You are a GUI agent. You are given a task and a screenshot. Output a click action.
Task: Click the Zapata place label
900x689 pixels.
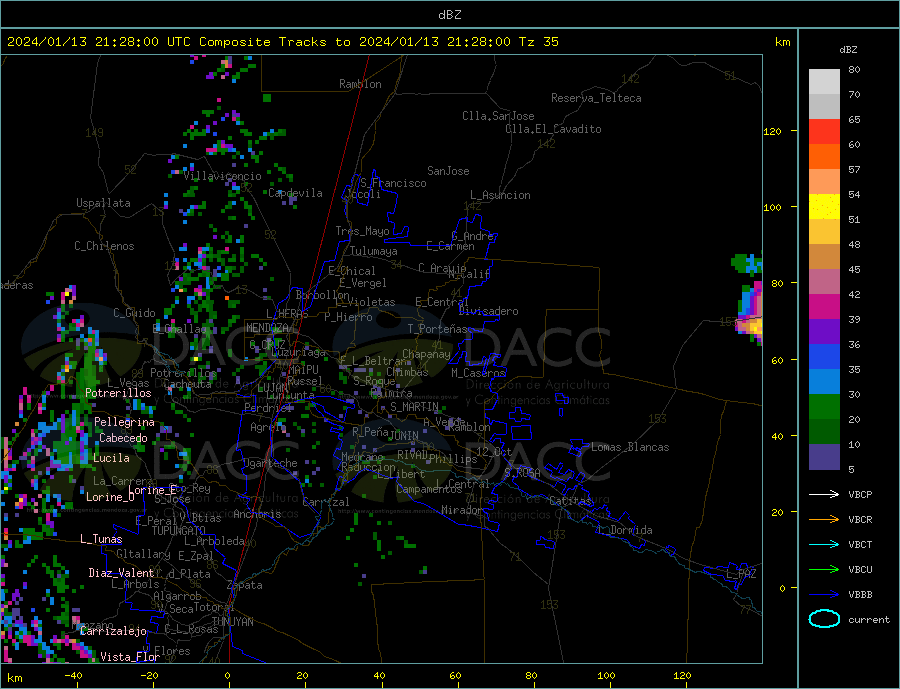tap(245, 585)
